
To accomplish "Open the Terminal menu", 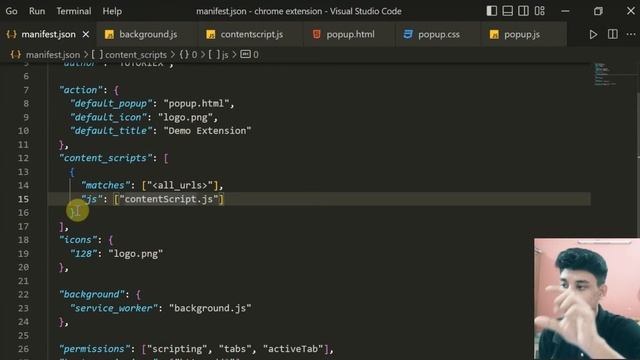I will tap(73, 11).
